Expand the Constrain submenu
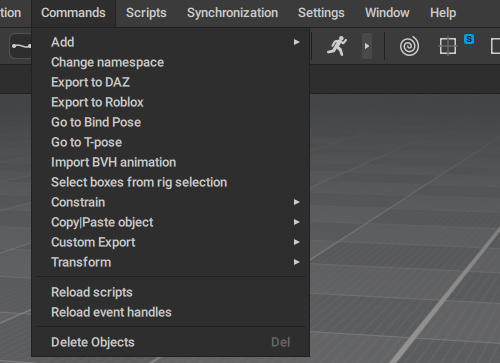Viewport: 500px width, 363px height. [x=171, y=202]
